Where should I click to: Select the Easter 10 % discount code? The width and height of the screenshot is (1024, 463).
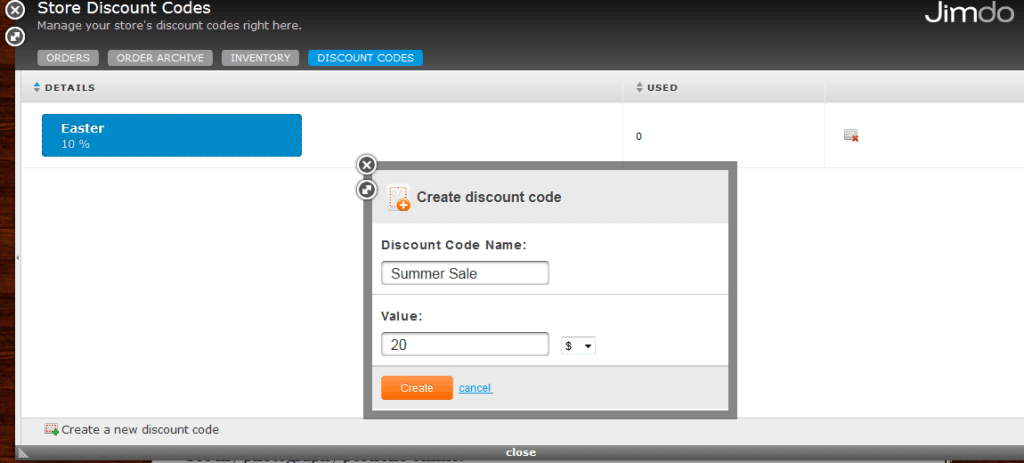[x=172, y=135]
